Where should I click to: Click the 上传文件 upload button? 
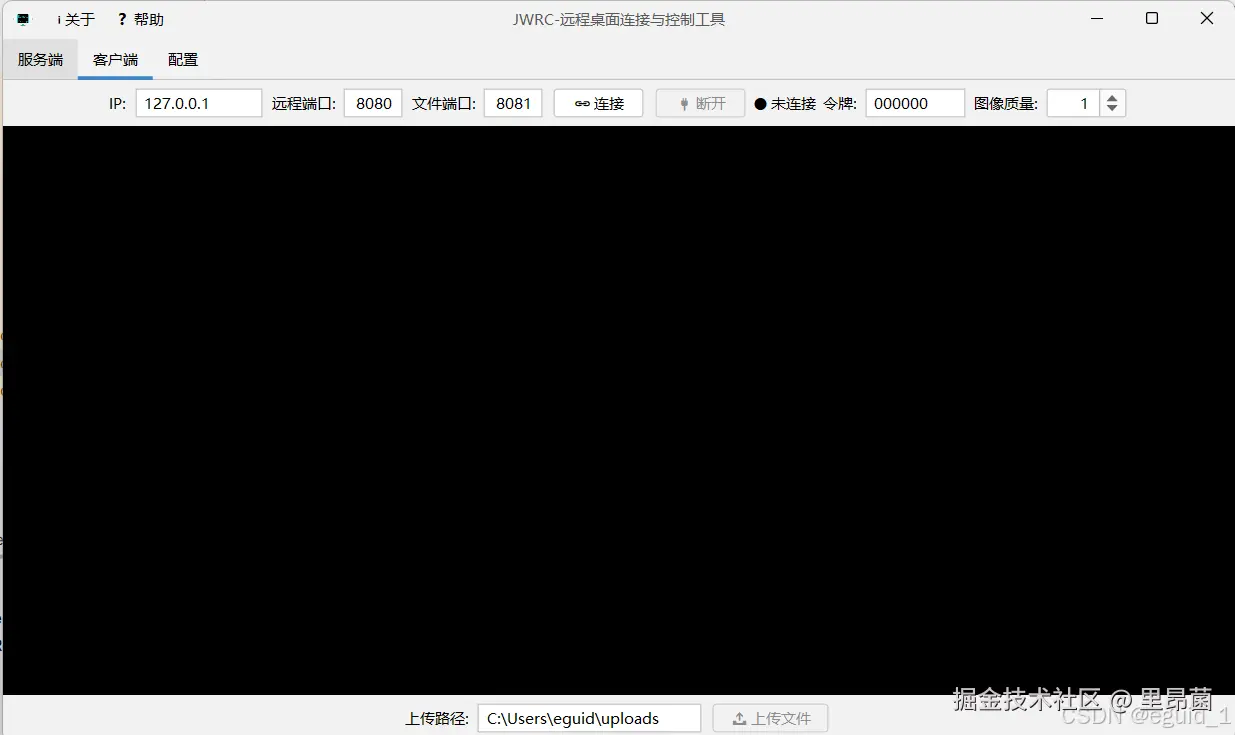[770, 718]
